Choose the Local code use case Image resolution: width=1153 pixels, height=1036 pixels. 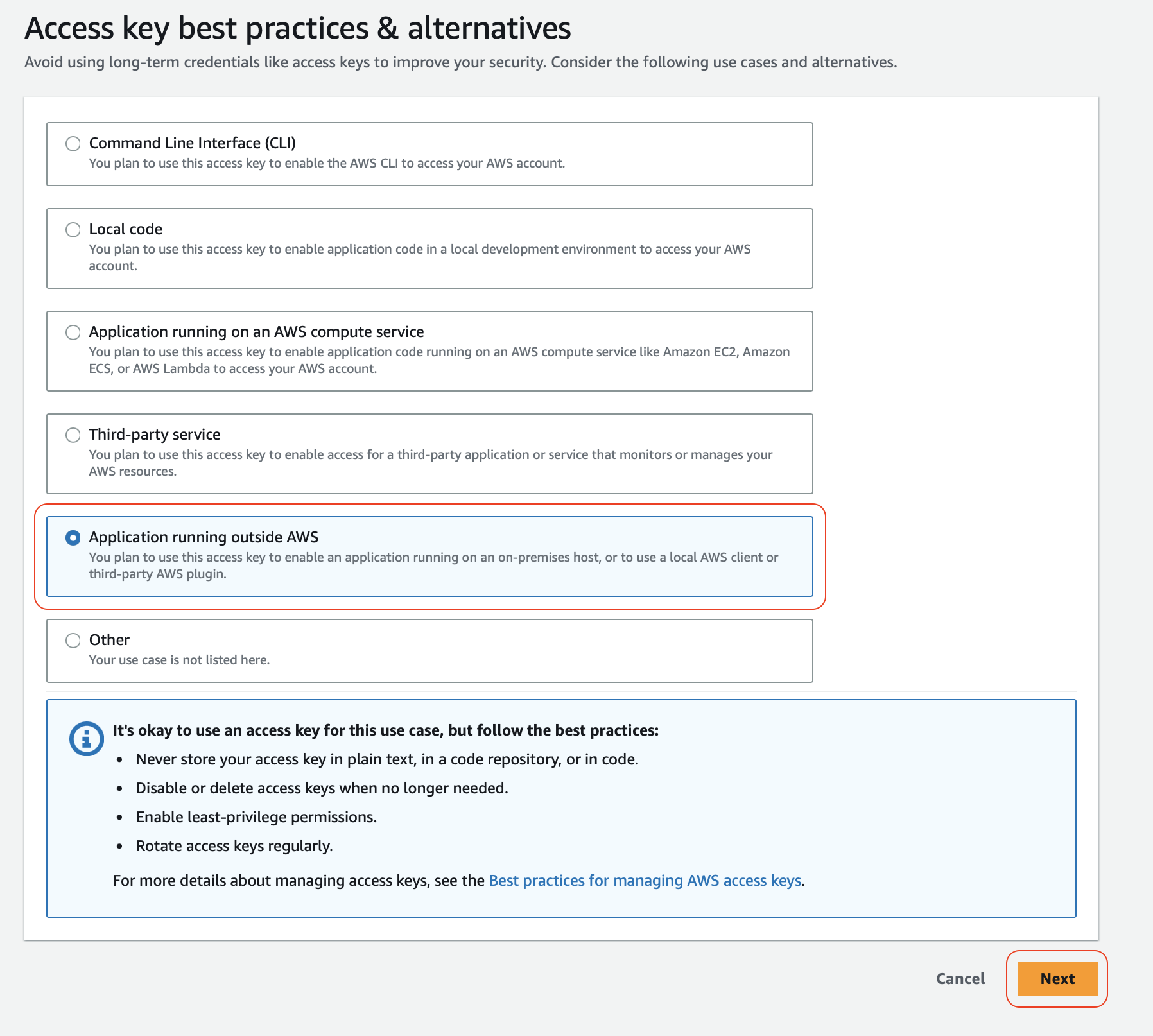[x=73, y=230]
